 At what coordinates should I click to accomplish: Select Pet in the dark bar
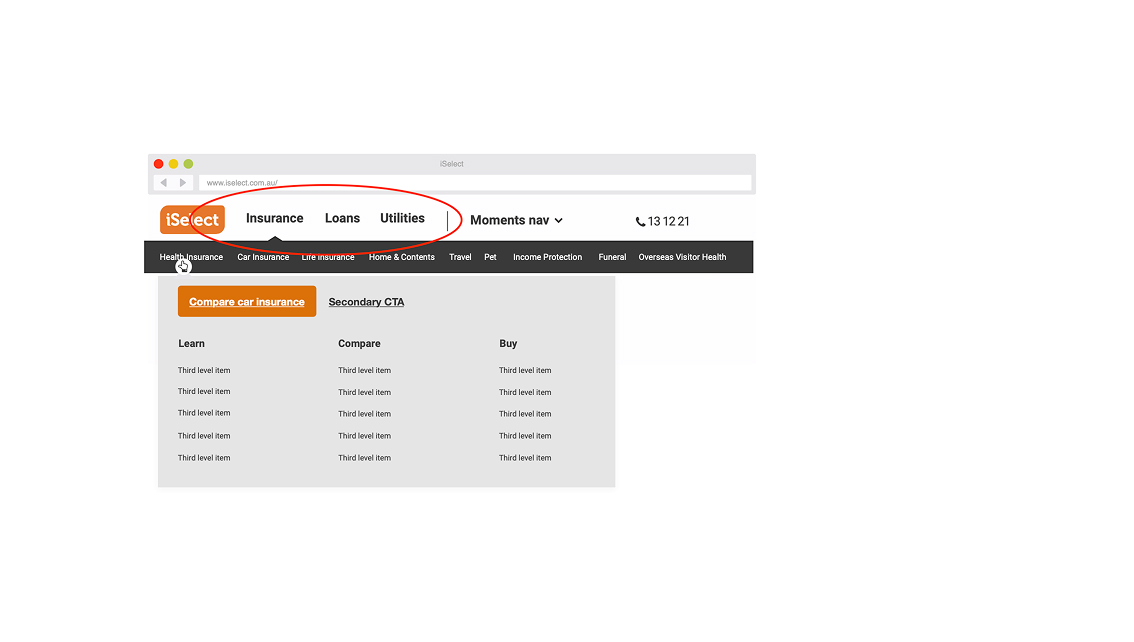[490, 257]
